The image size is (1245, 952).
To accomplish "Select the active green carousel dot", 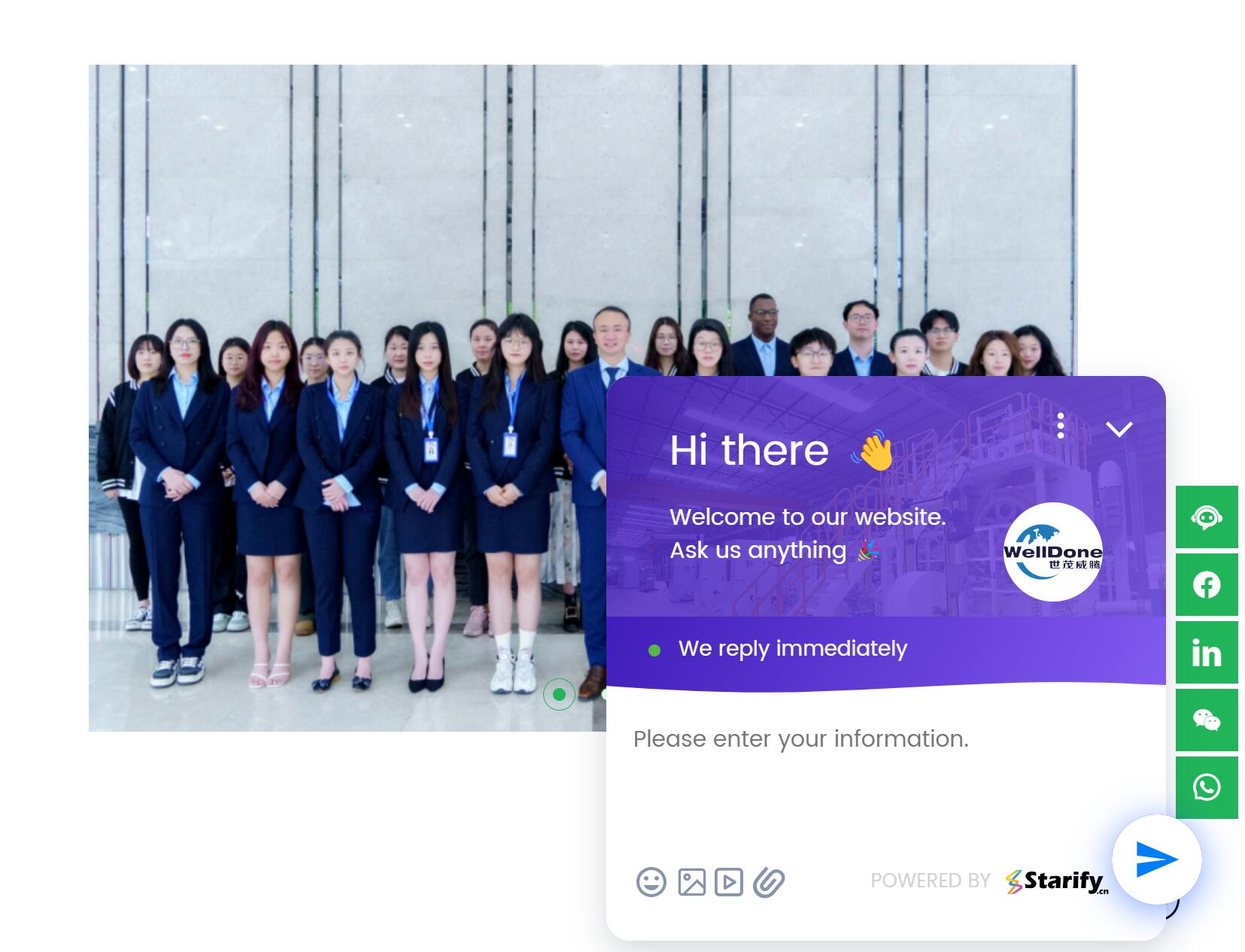I will click(x=559, y=694).
